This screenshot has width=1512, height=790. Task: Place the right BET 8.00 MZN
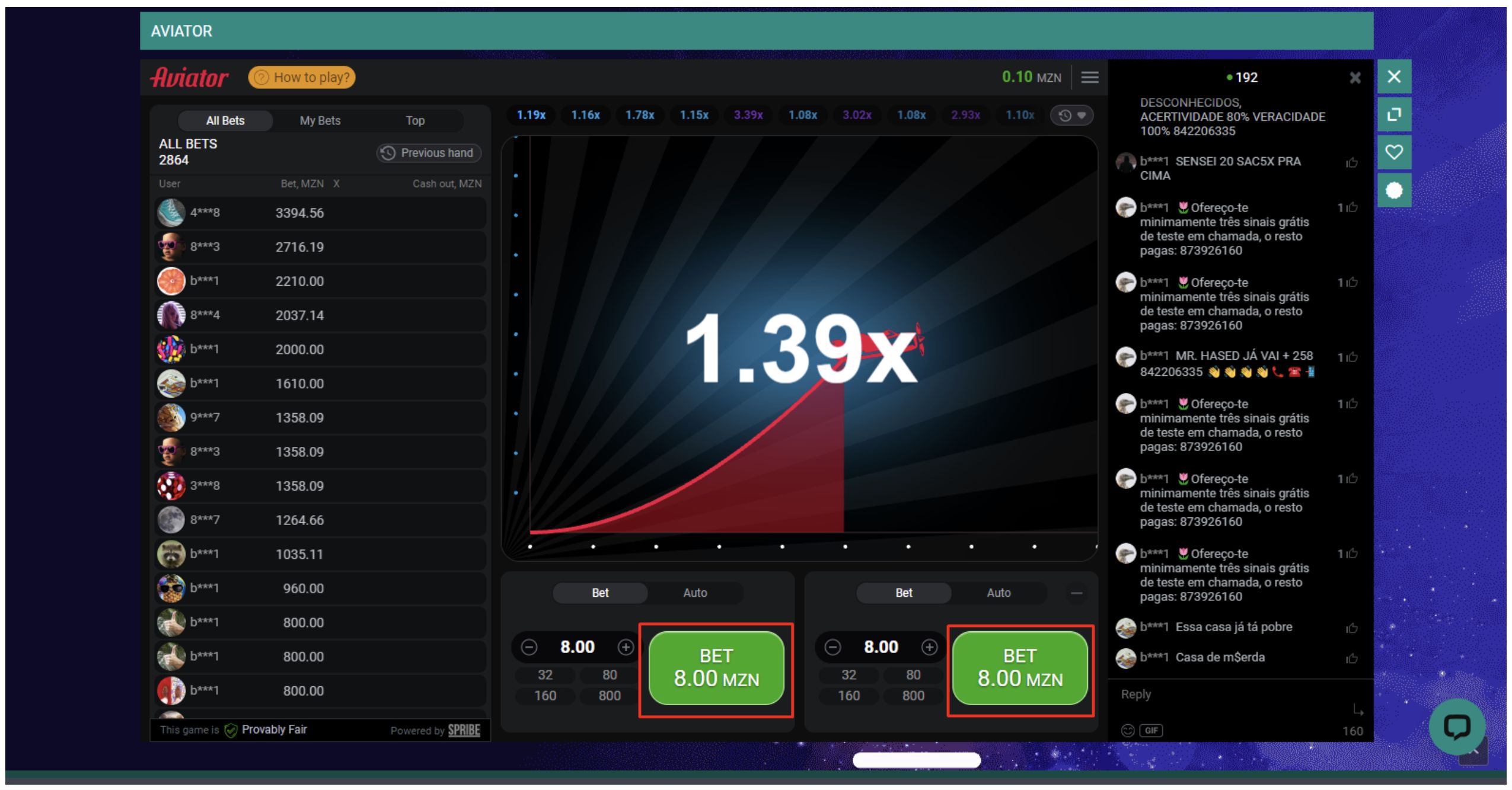(x=1020, y=668)
